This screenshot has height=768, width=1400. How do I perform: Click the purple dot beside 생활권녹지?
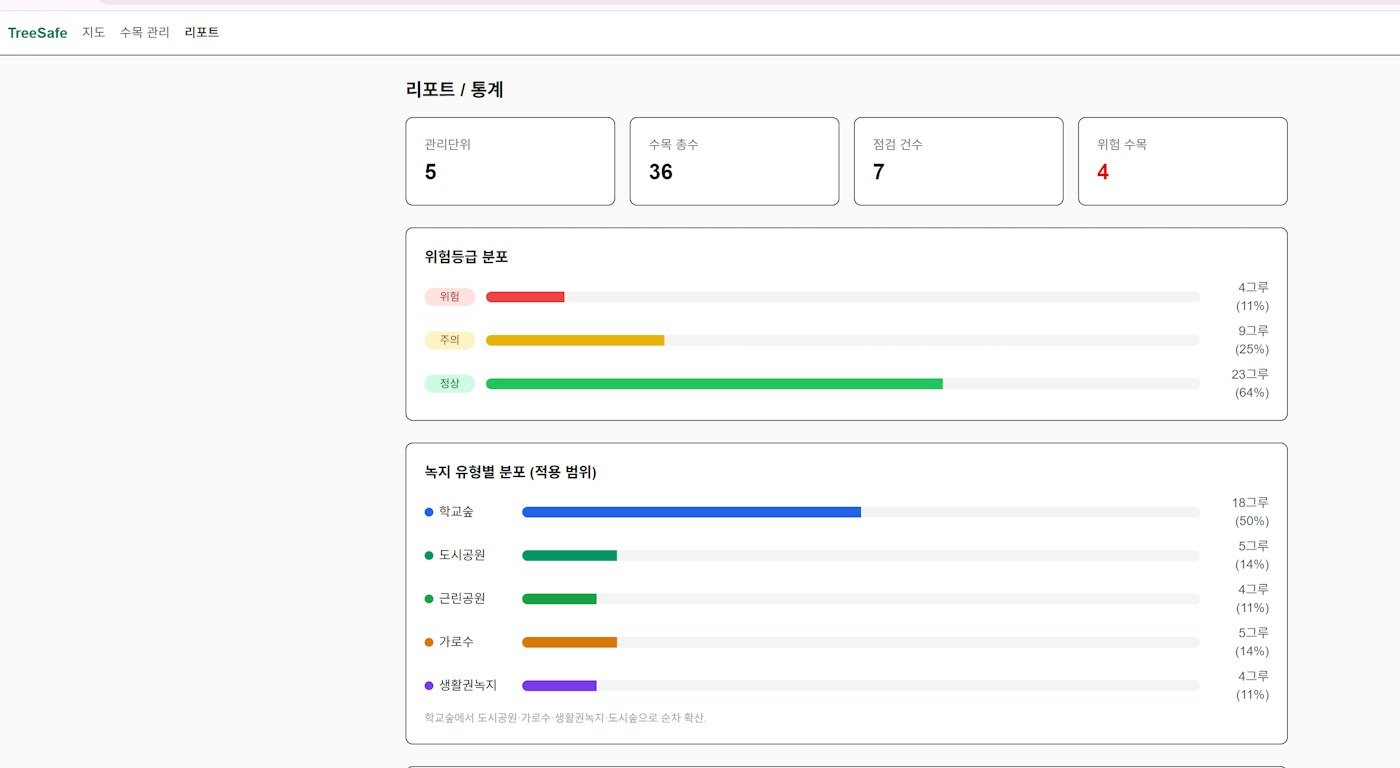[x=429, y=686]
